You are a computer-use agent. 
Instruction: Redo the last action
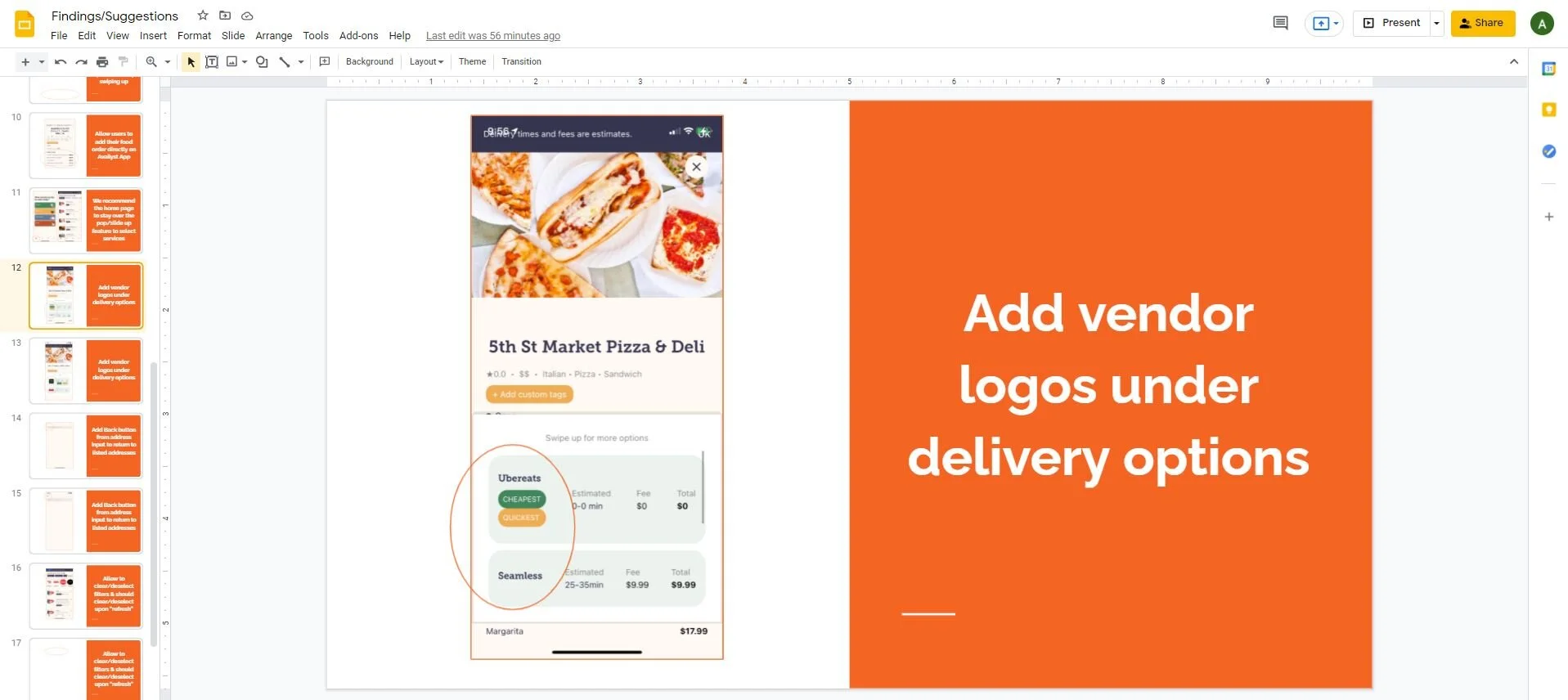pyautogui.click(x=81, y=61)
